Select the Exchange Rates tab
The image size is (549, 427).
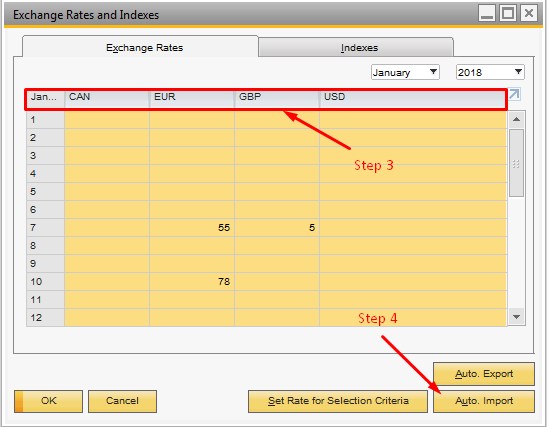144,47
